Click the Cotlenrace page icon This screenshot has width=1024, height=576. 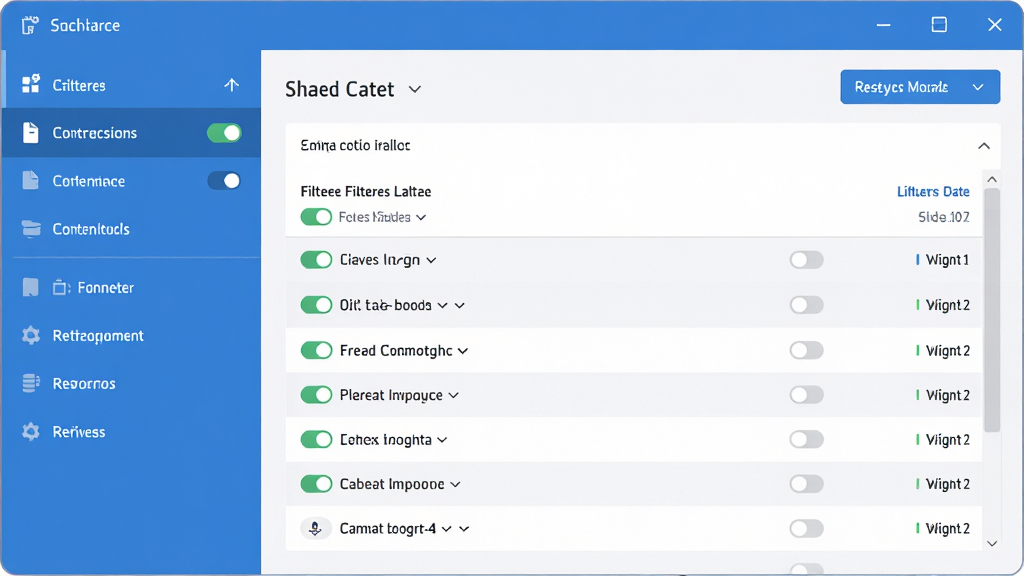tap(30, 180)
